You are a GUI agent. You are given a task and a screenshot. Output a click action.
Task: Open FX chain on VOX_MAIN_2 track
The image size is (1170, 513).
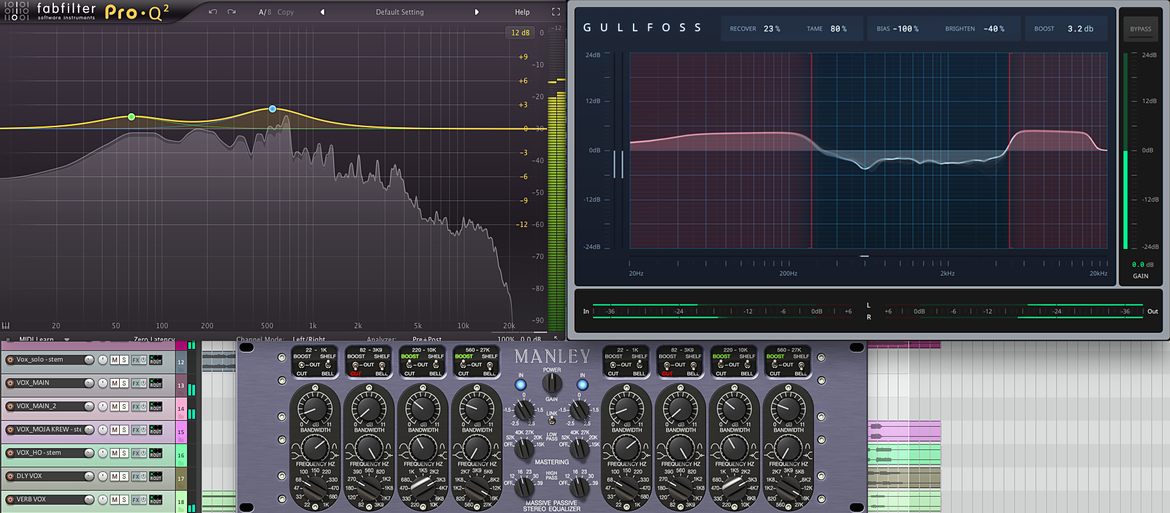[x=136, y=406]
